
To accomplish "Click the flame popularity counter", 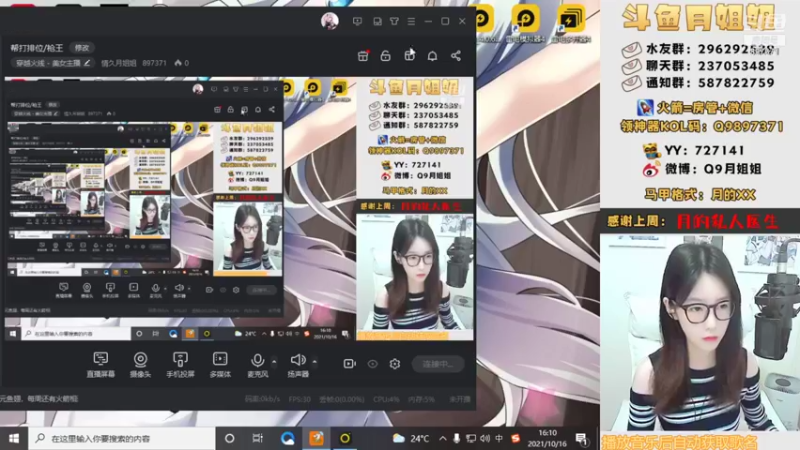I will pos(182,63).
